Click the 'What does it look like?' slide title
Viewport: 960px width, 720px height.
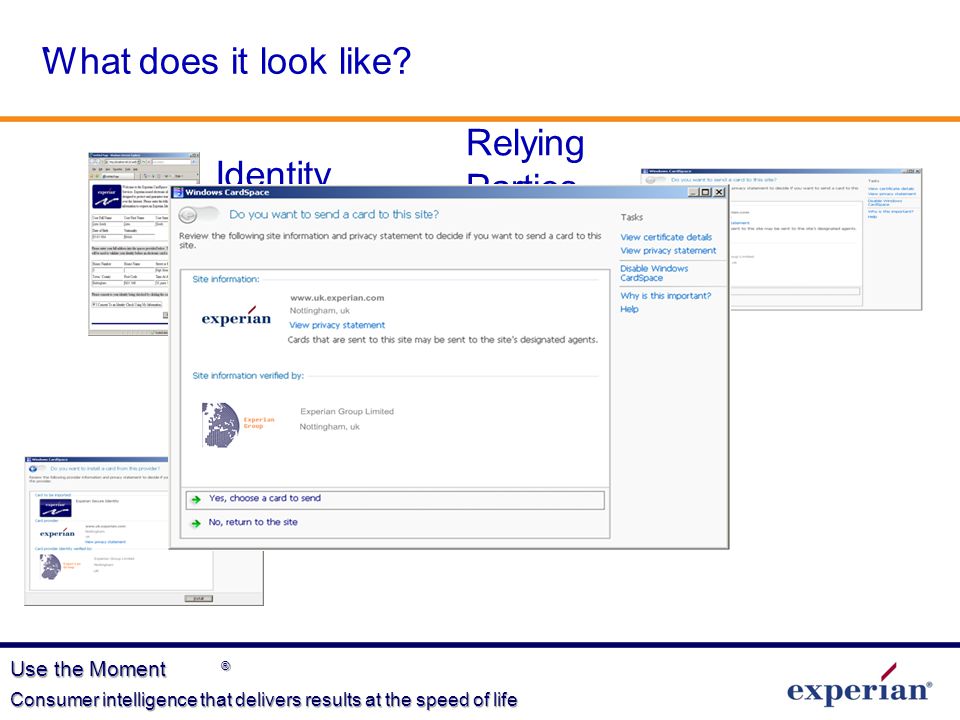(x=227, y=61)
